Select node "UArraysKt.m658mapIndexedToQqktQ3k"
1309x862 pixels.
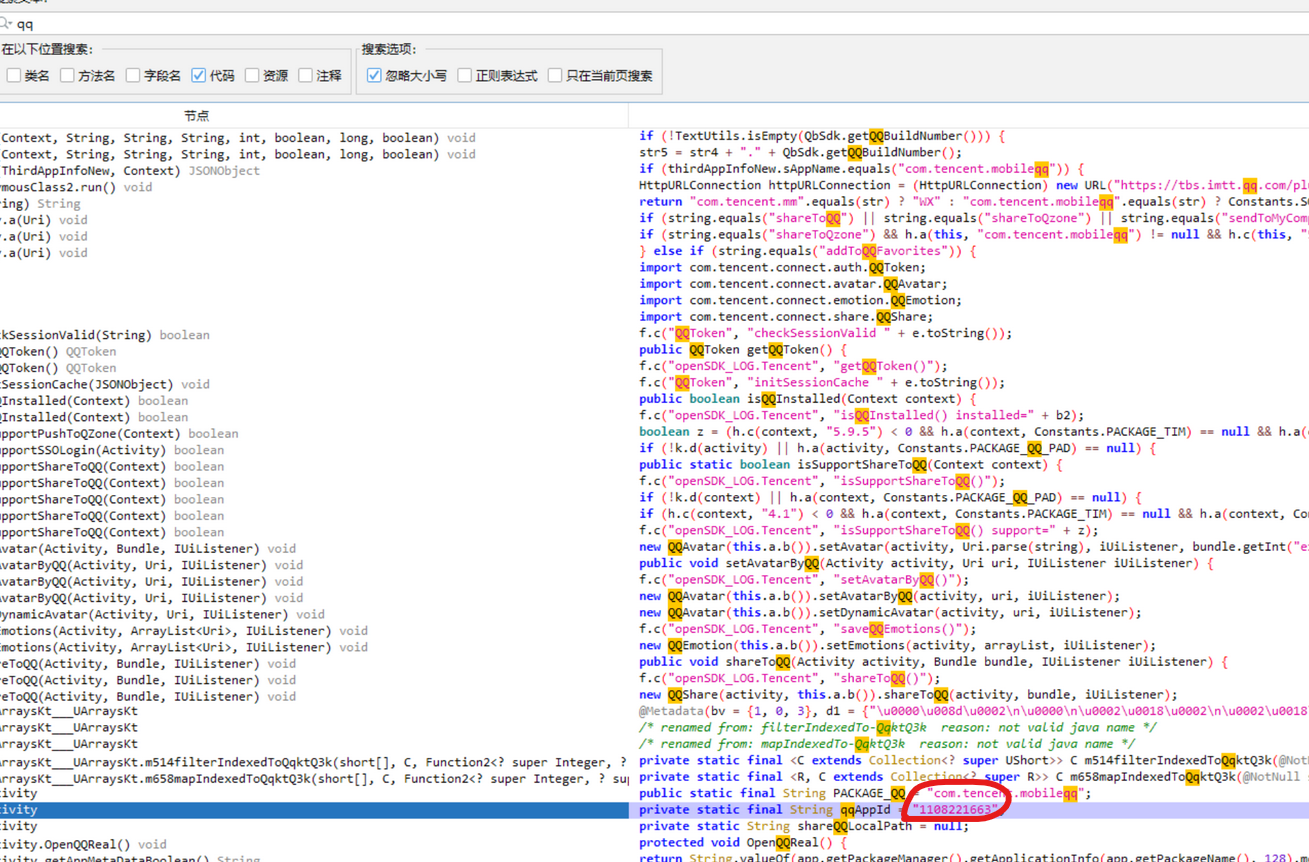tap(314, 778)
